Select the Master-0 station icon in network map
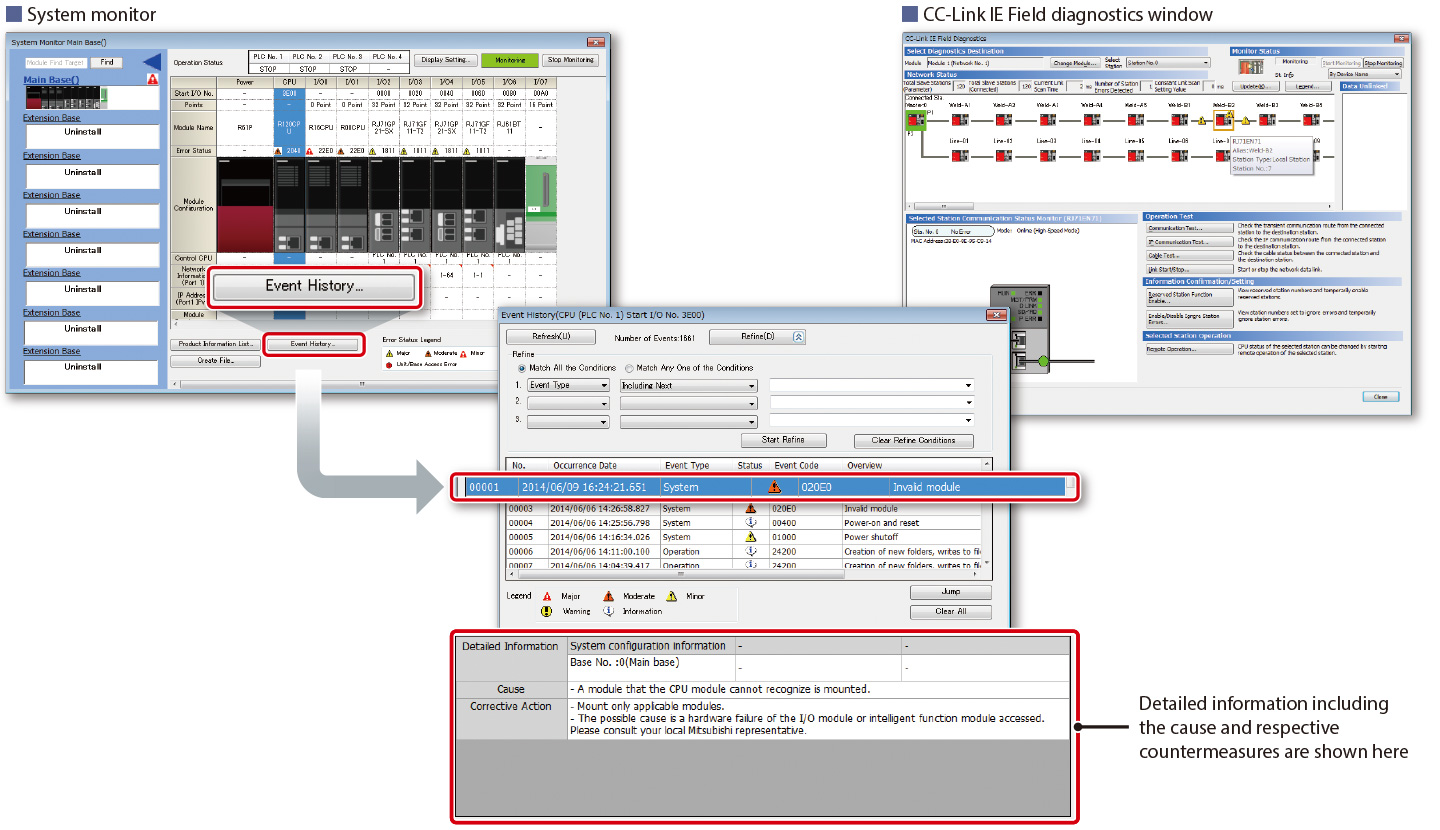The image size is (1440, 830). point(915,118)
